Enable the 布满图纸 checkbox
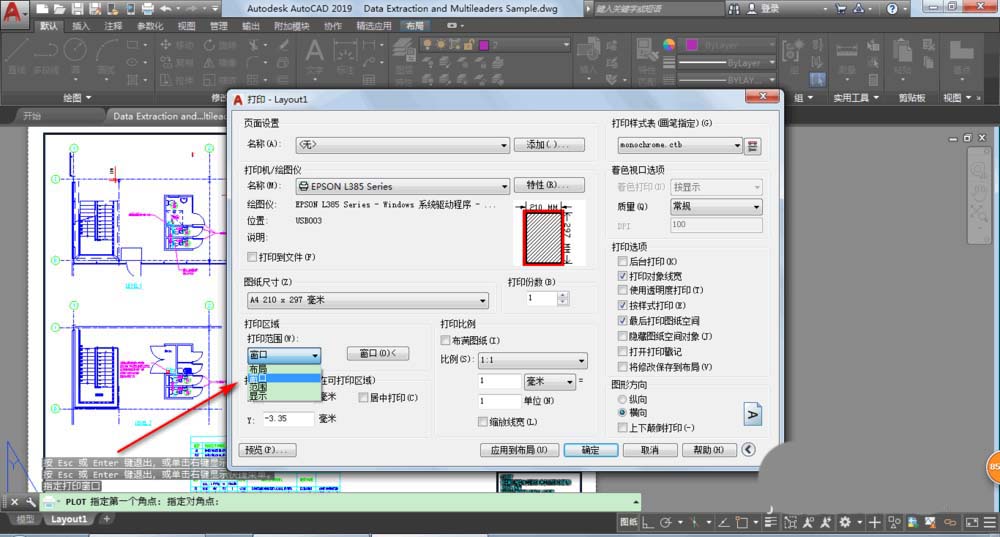The width and height of the screenshot is (1000, 537). (446, 341)
